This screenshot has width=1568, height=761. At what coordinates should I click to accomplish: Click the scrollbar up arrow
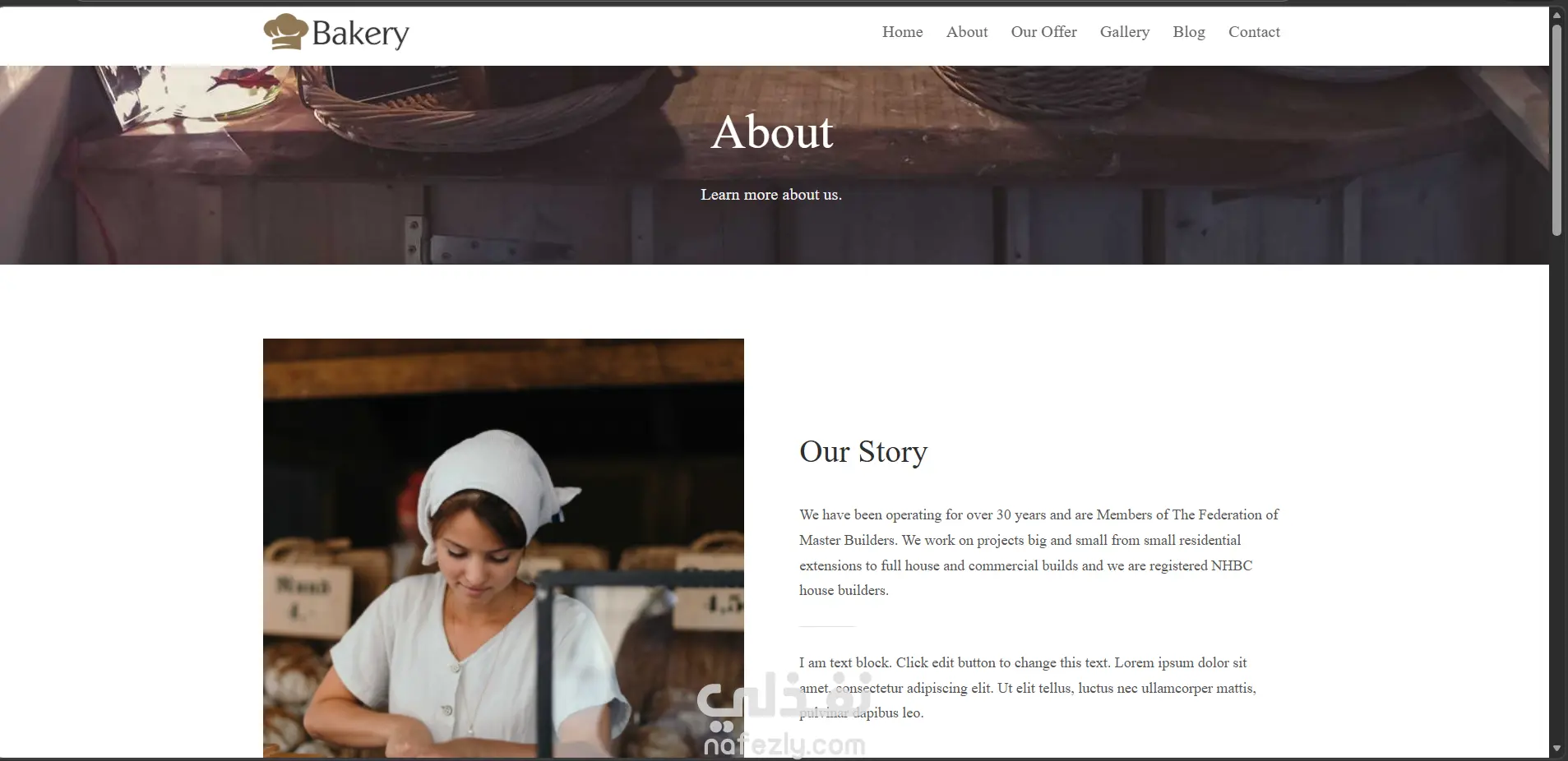pyautogui.click(x=1556, y=15)
